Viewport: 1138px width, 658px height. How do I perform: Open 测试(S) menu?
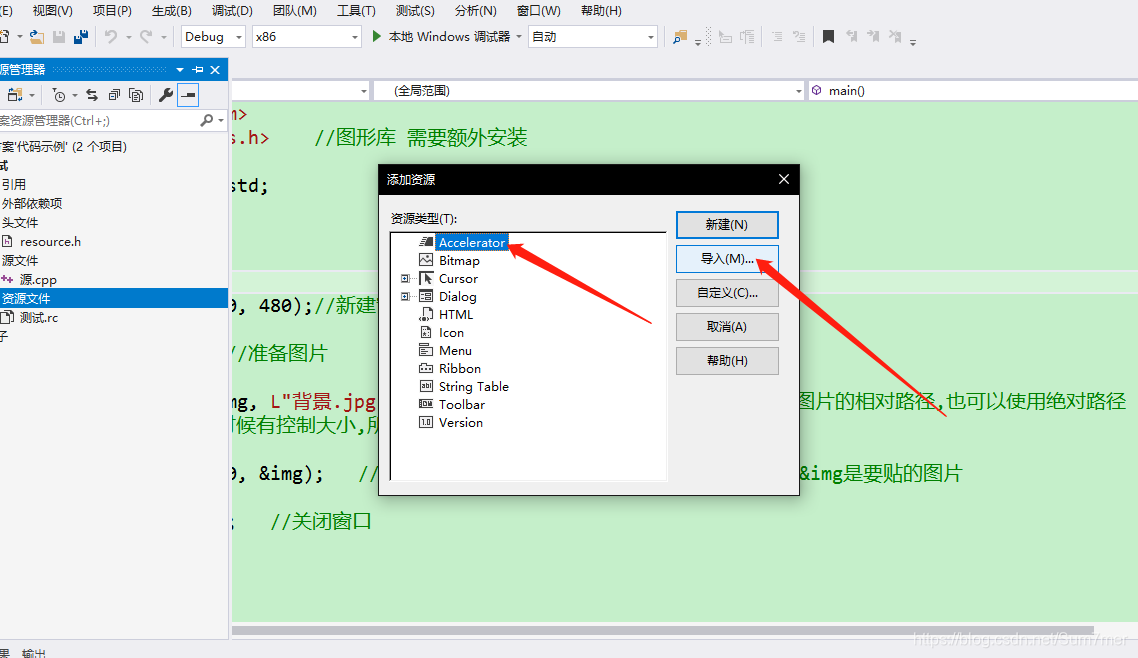(x=415, y=11)
